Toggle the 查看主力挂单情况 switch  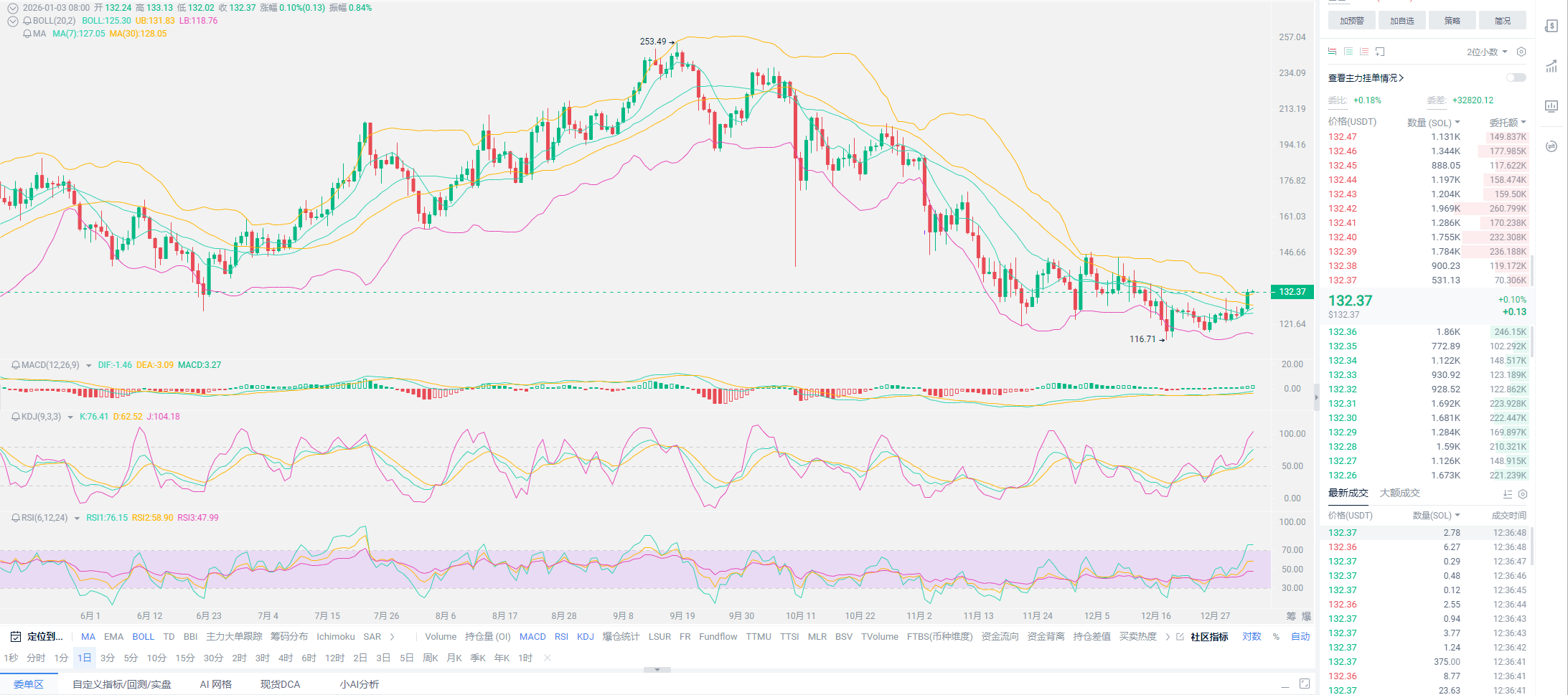pyautogui.click(x=1516, y=77)
